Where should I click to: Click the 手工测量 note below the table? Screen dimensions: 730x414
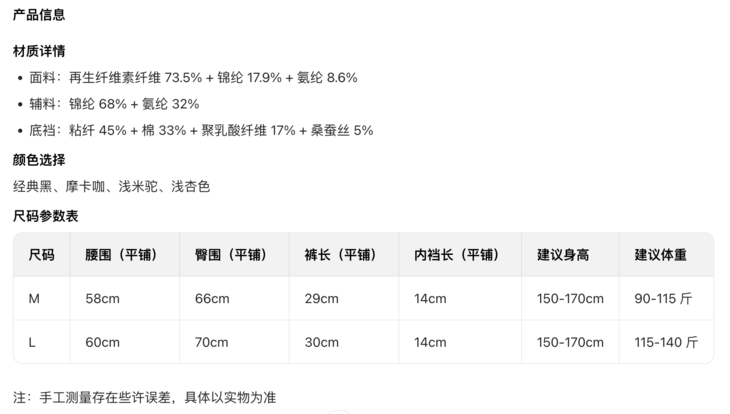pyautogui.click(x=144, y=397)
